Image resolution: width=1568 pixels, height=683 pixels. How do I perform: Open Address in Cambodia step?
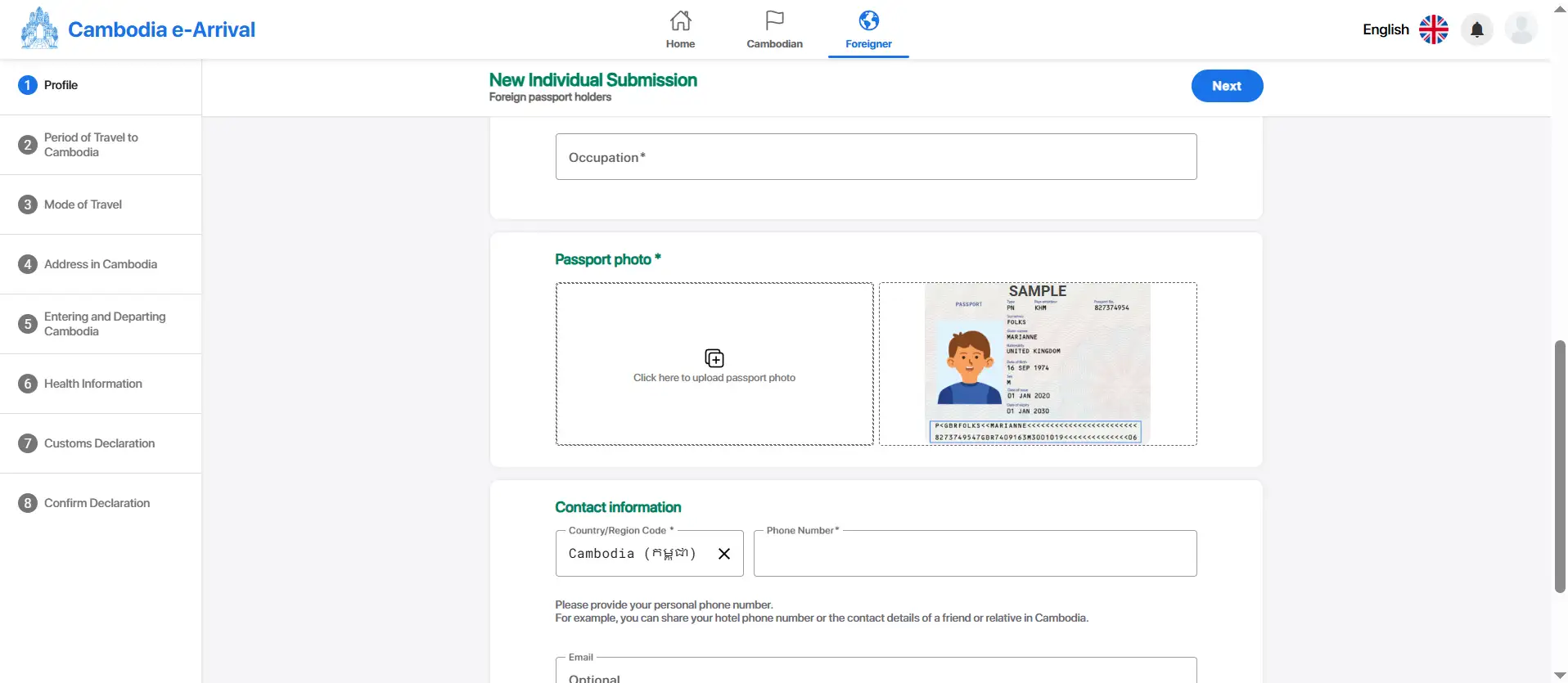click(101, 264)
